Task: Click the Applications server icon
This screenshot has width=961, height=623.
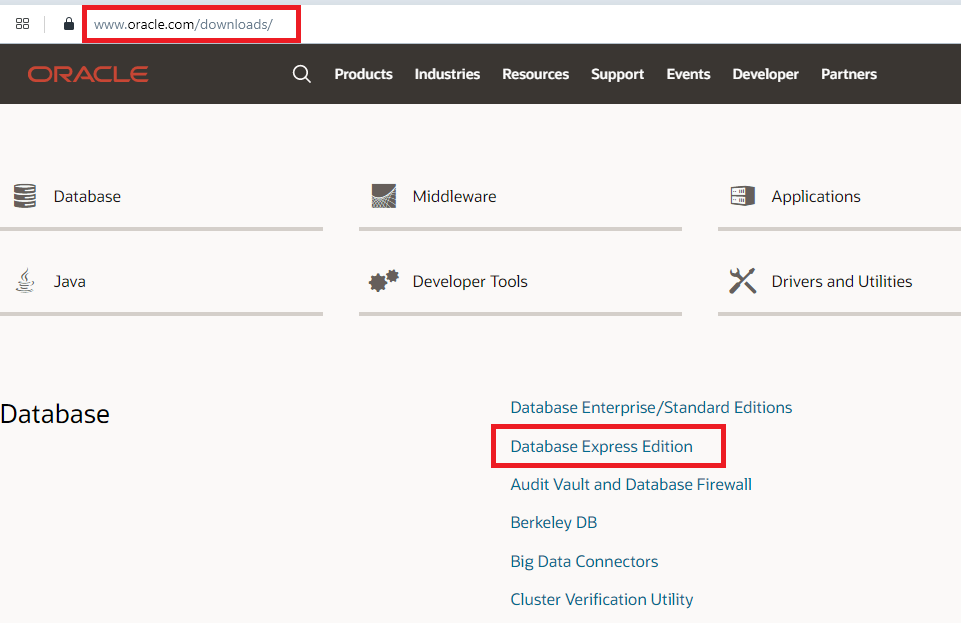Action: point(742,196)
